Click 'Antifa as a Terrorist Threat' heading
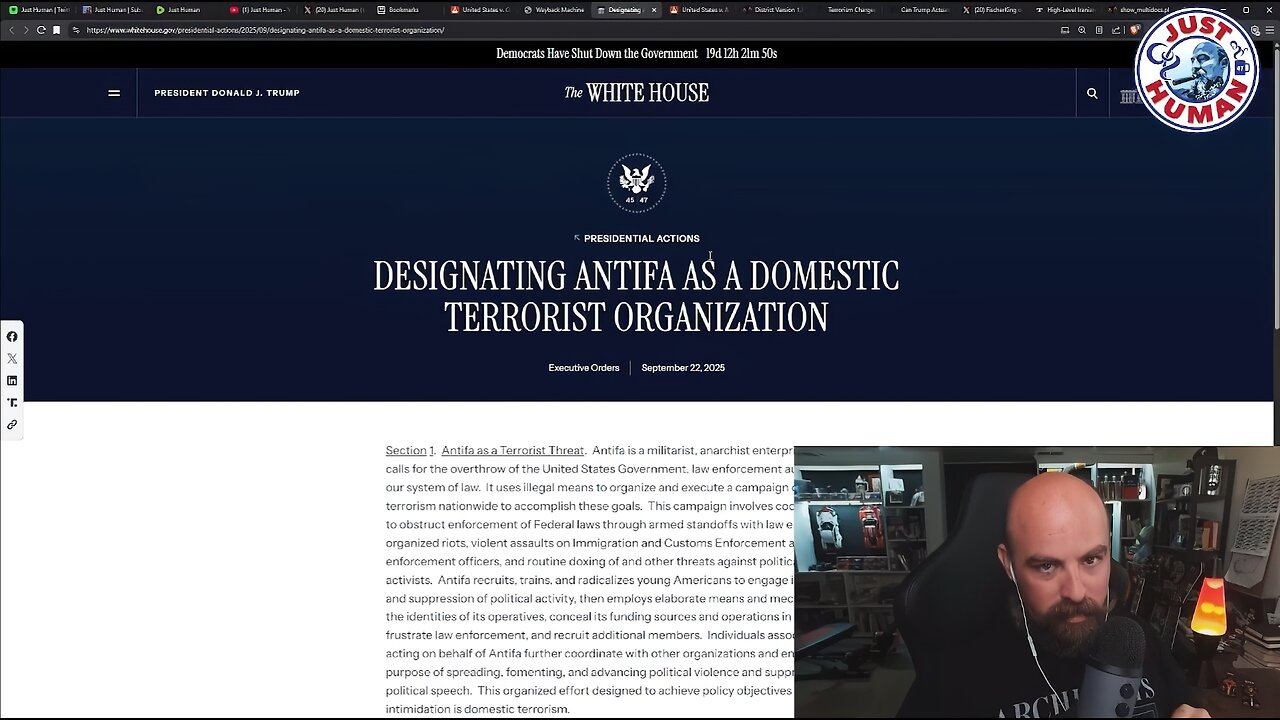This screenshot has height=720, width=1280. tap(513, 451)
